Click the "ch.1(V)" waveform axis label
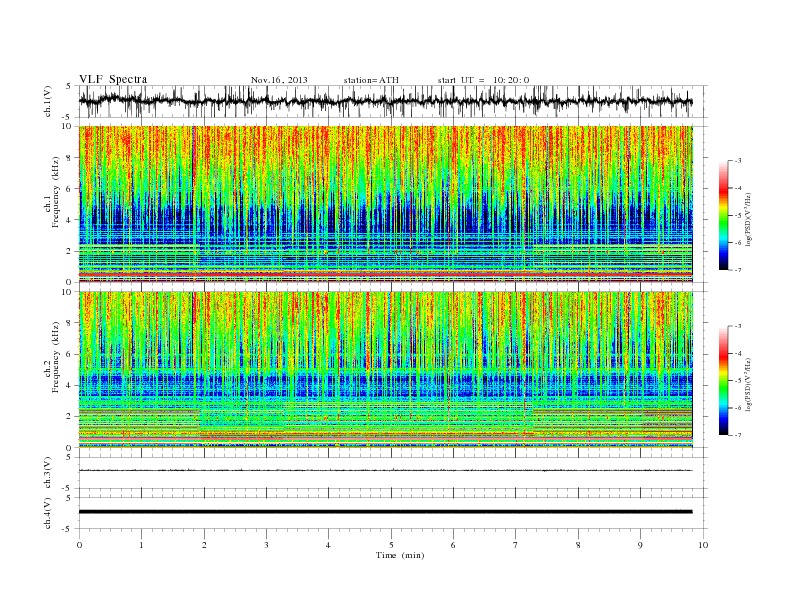792x612 pixels. [47, 101]
